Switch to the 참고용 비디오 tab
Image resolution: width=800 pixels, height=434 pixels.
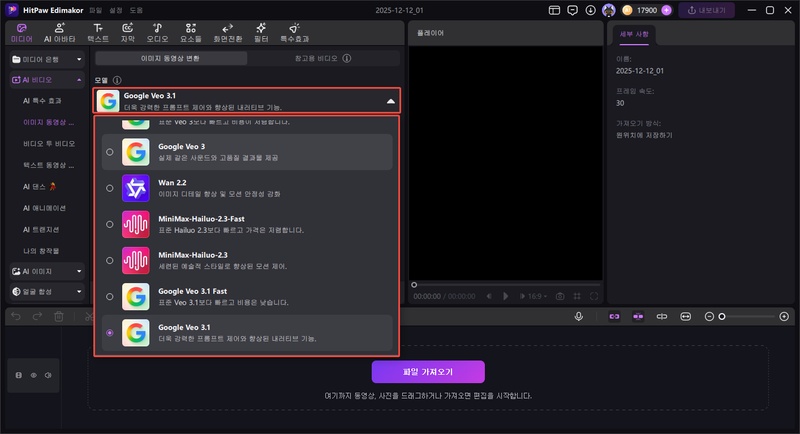[319, 59]
